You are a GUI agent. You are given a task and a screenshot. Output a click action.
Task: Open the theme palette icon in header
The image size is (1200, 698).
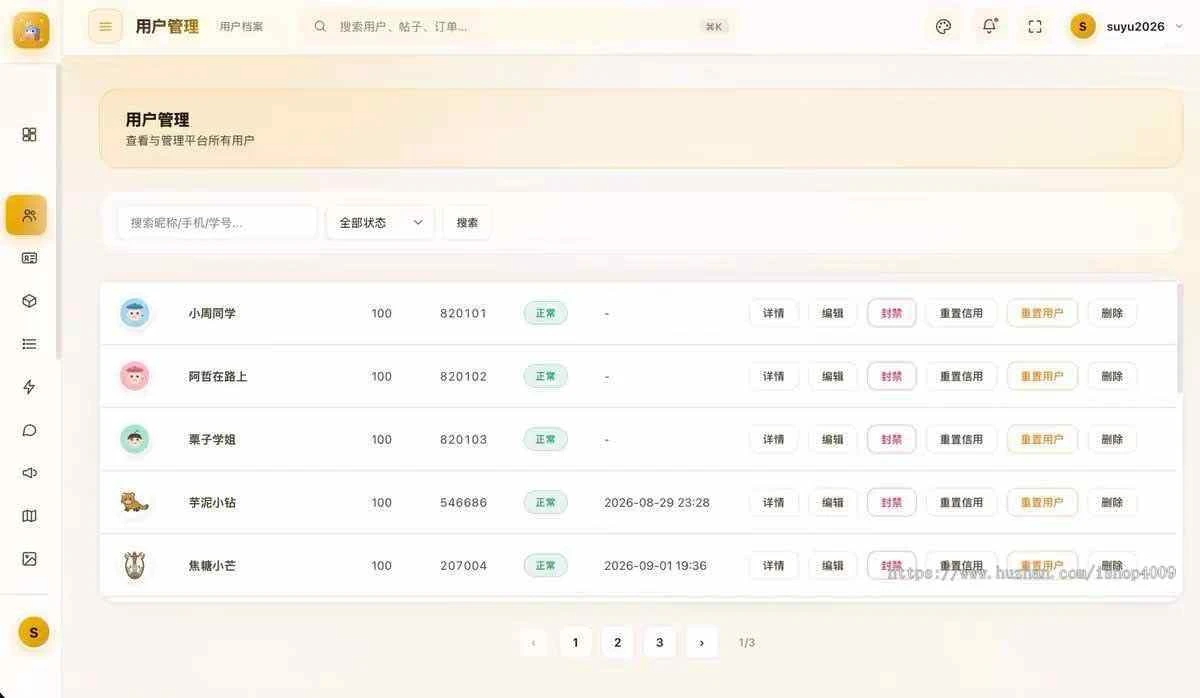[943, 26]
